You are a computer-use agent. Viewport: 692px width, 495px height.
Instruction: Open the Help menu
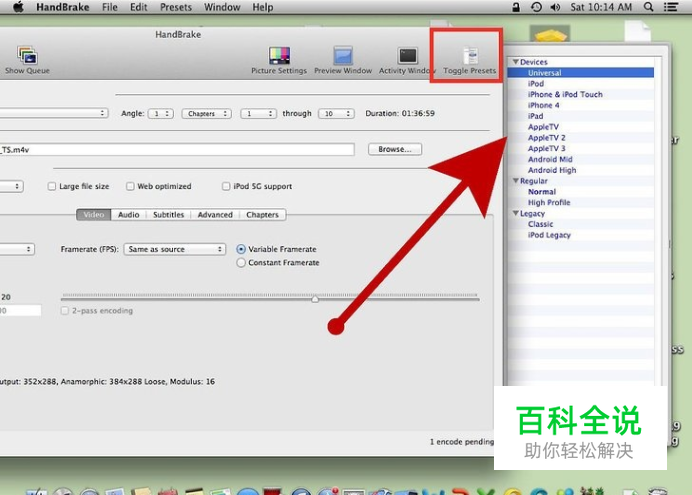click(x=263, y=7)
